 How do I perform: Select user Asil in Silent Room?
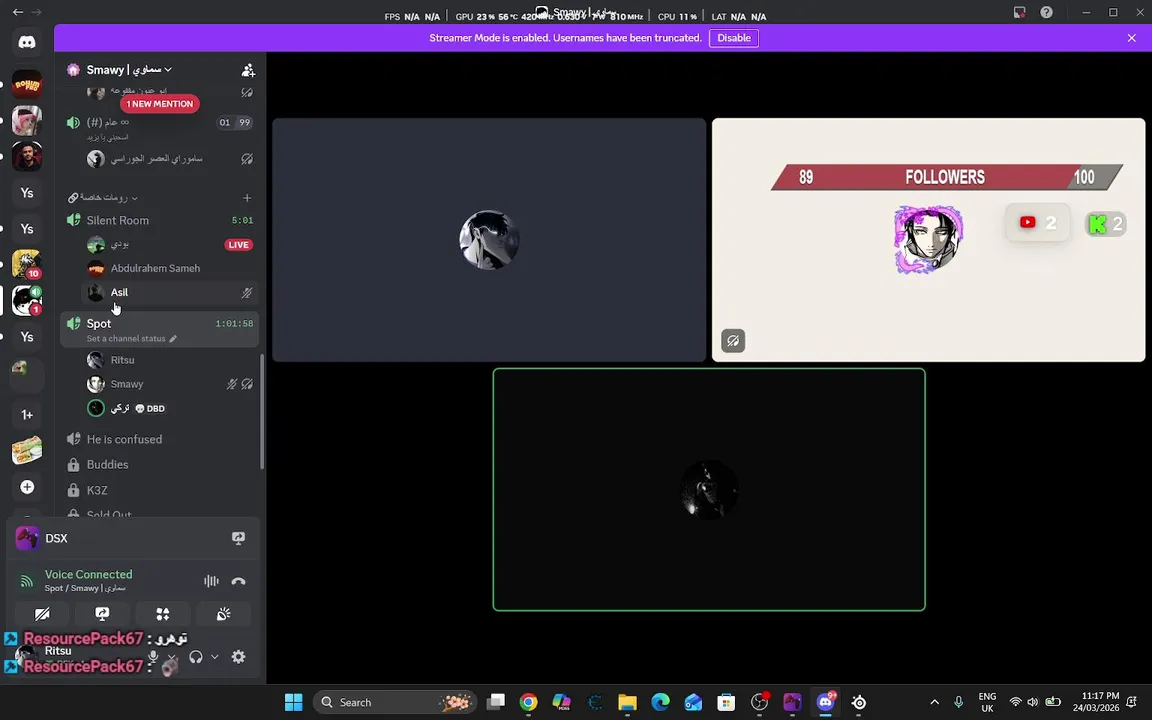(170, 292)
